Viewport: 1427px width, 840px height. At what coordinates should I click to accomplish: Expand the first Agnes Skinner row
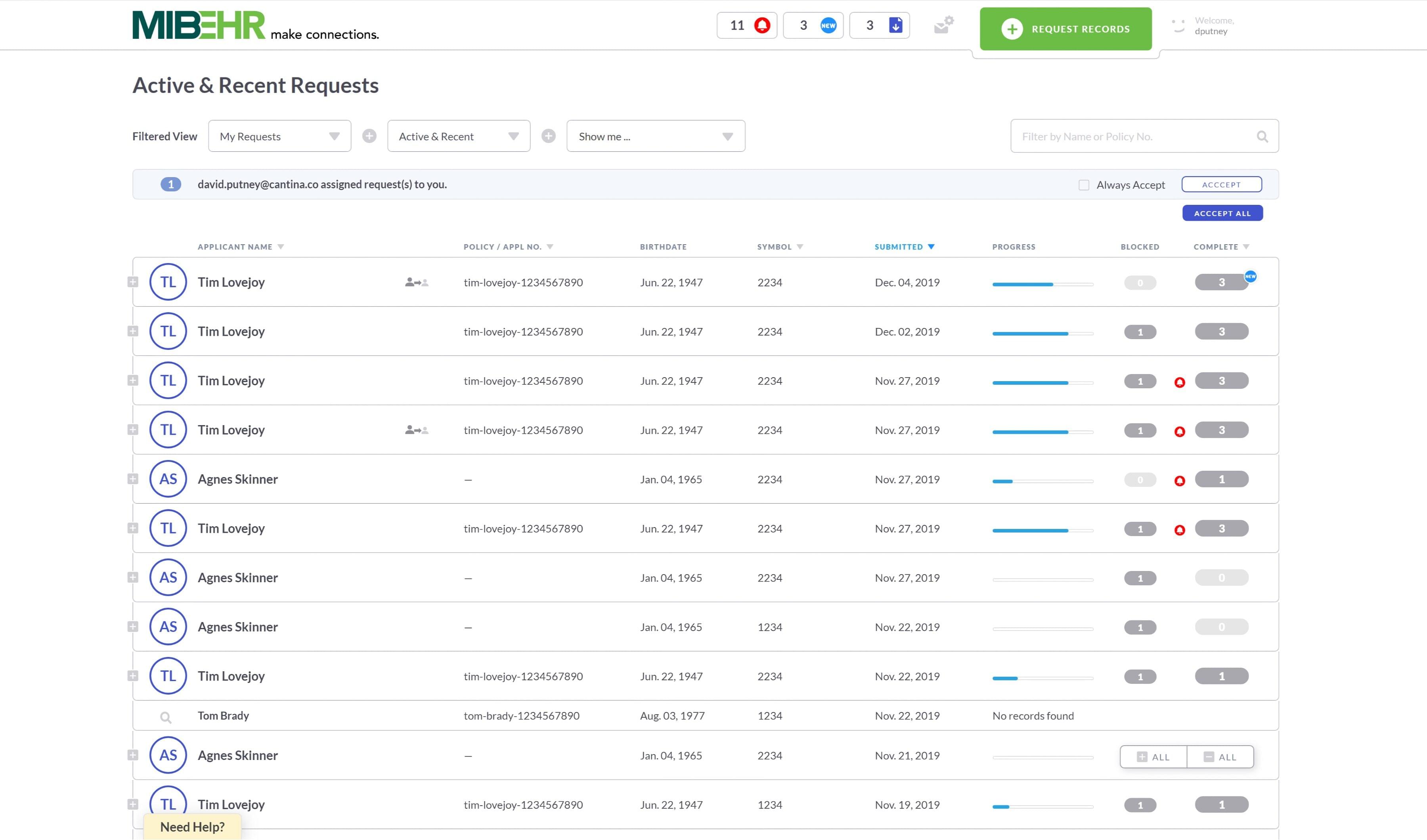coord(133,479)
